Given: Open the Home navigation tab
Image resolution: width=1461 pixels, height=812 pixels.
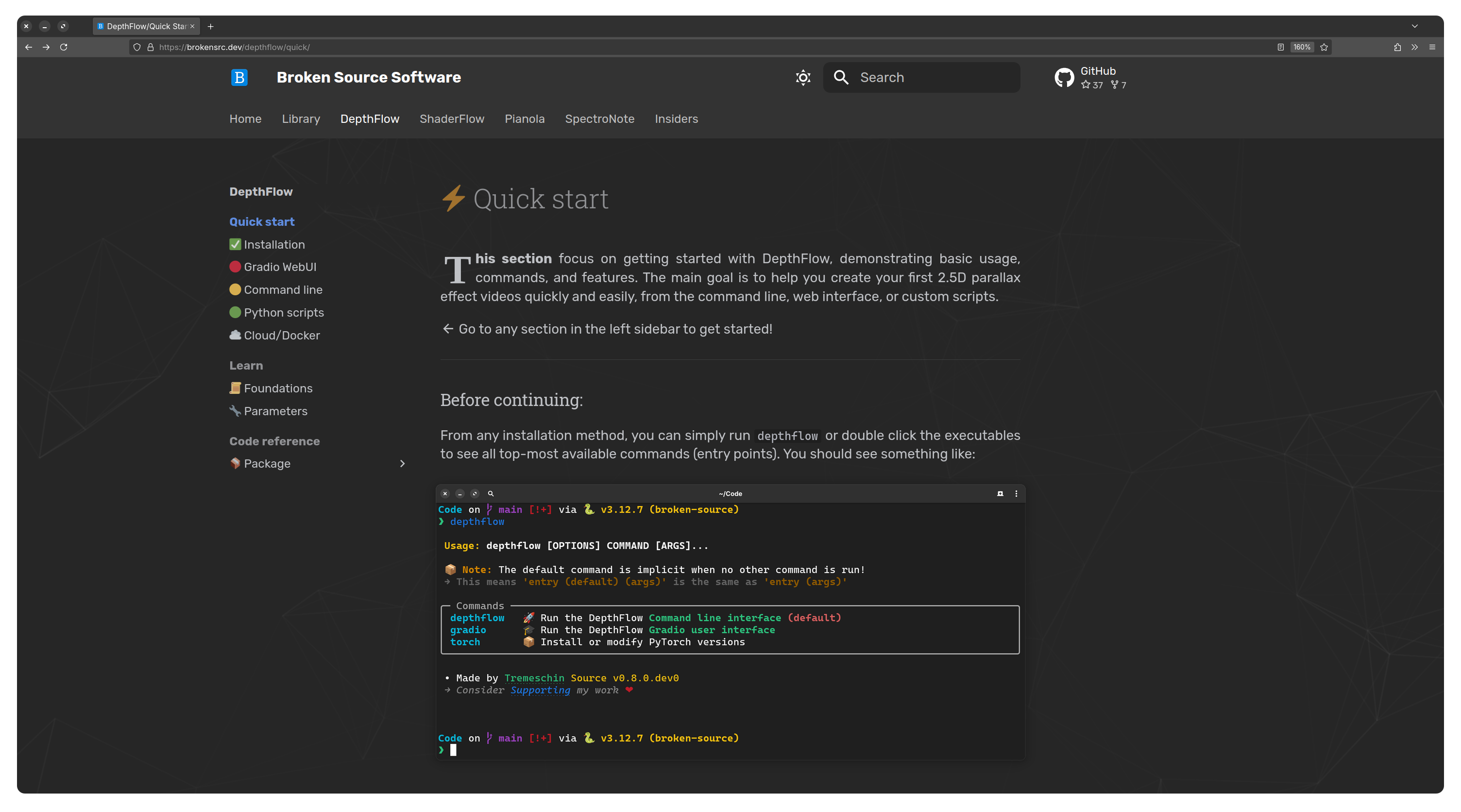Looking at the screenshot, I should point(245,118).
